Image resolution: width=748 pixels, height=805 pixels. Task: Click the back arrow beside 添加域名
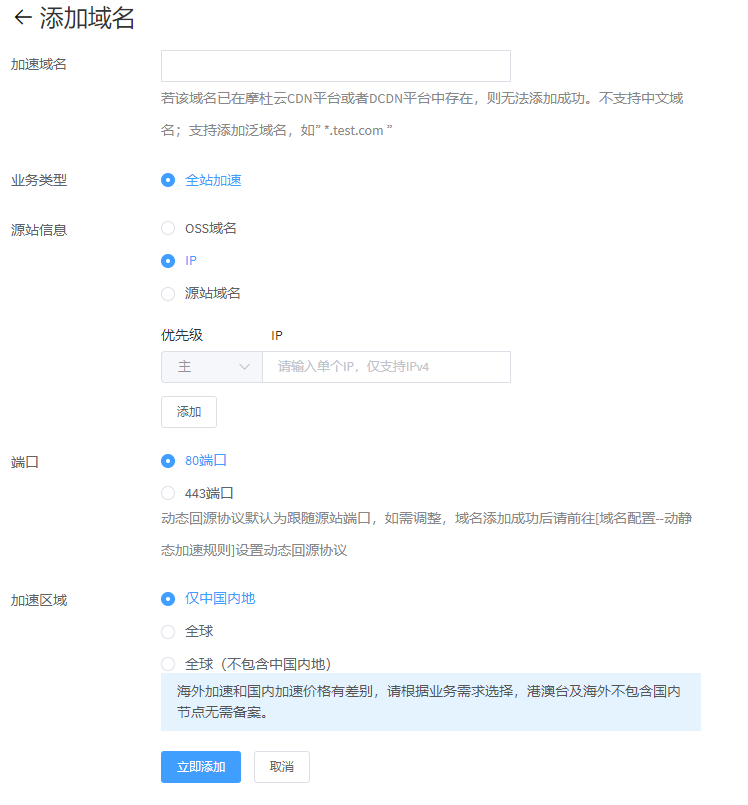tap(22, 18)
